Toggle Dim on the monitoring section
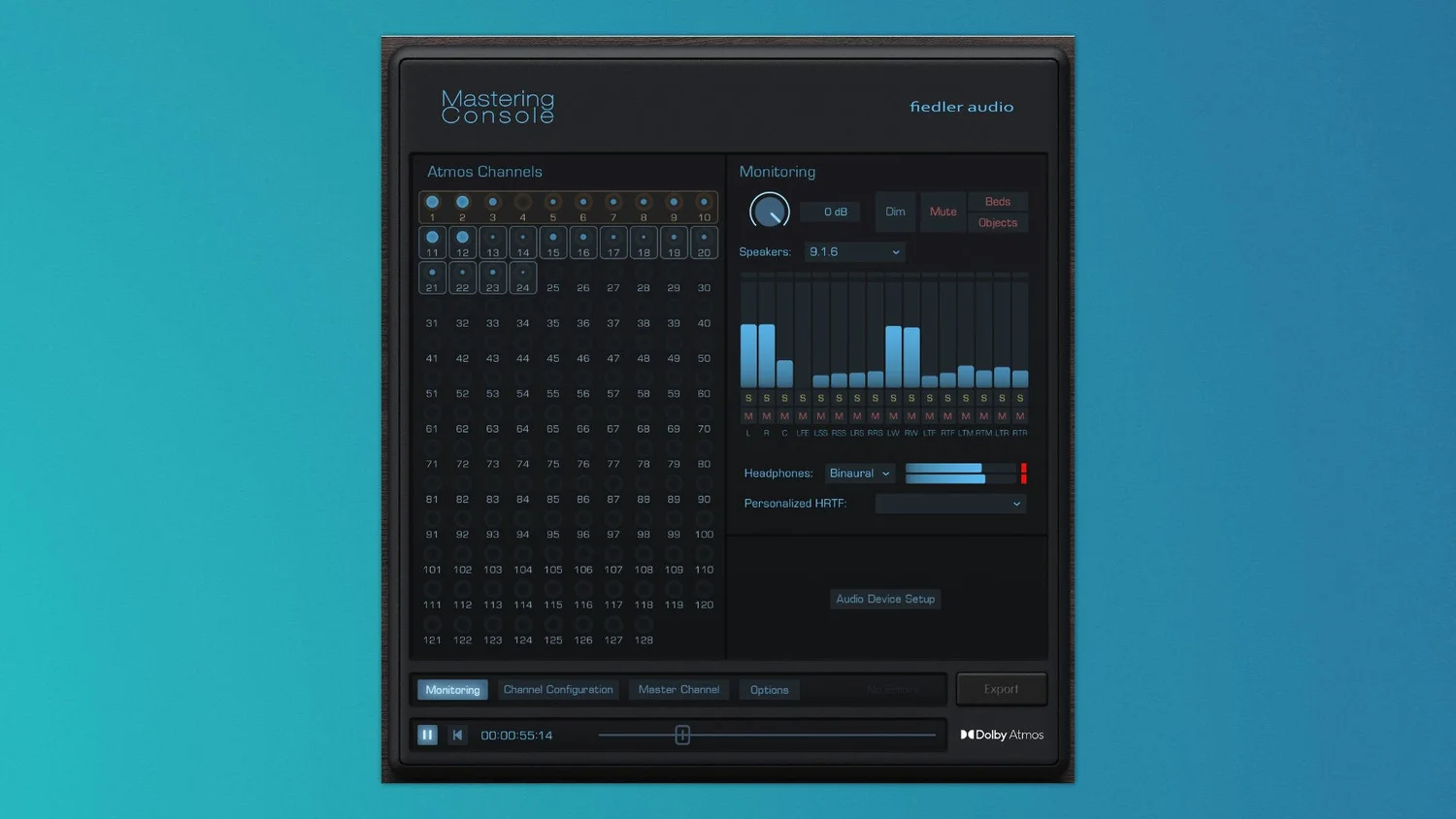Screen dimensions: 1456x819 click(895, 212)
